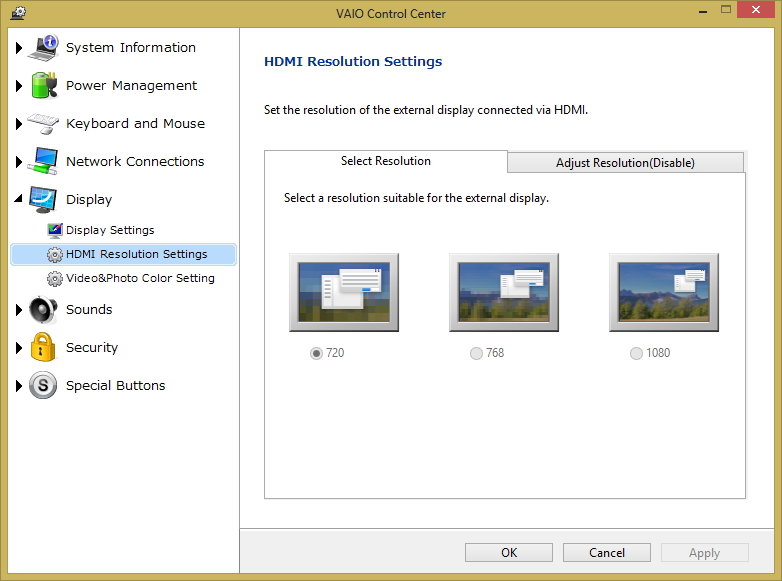Switch to the Adjust Resolution(Disable) tab

(625, 163)
